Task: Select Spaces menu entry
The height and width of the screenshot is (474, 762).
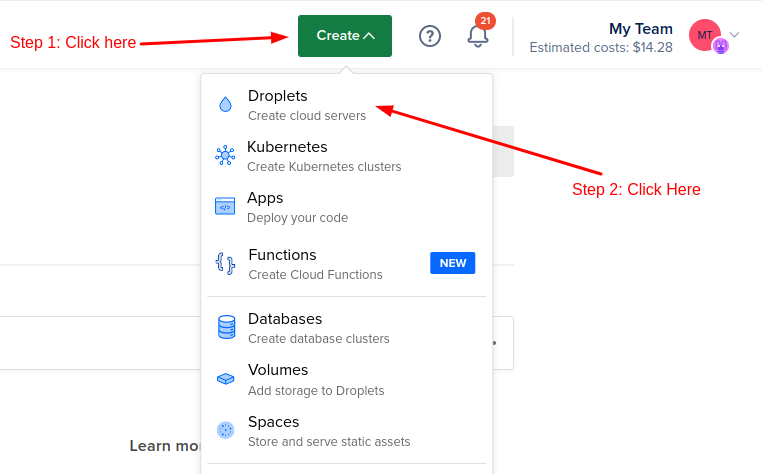Action: pyautogui.click(x=346, y=431)
